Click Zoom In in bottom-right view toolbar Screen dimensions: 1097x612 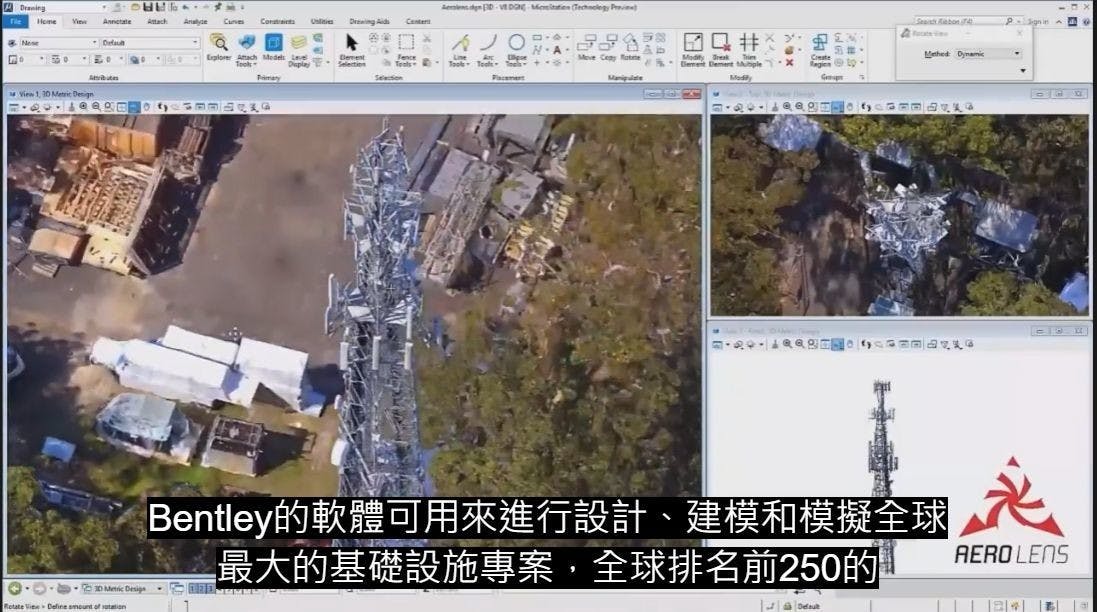tap(787, 344)
